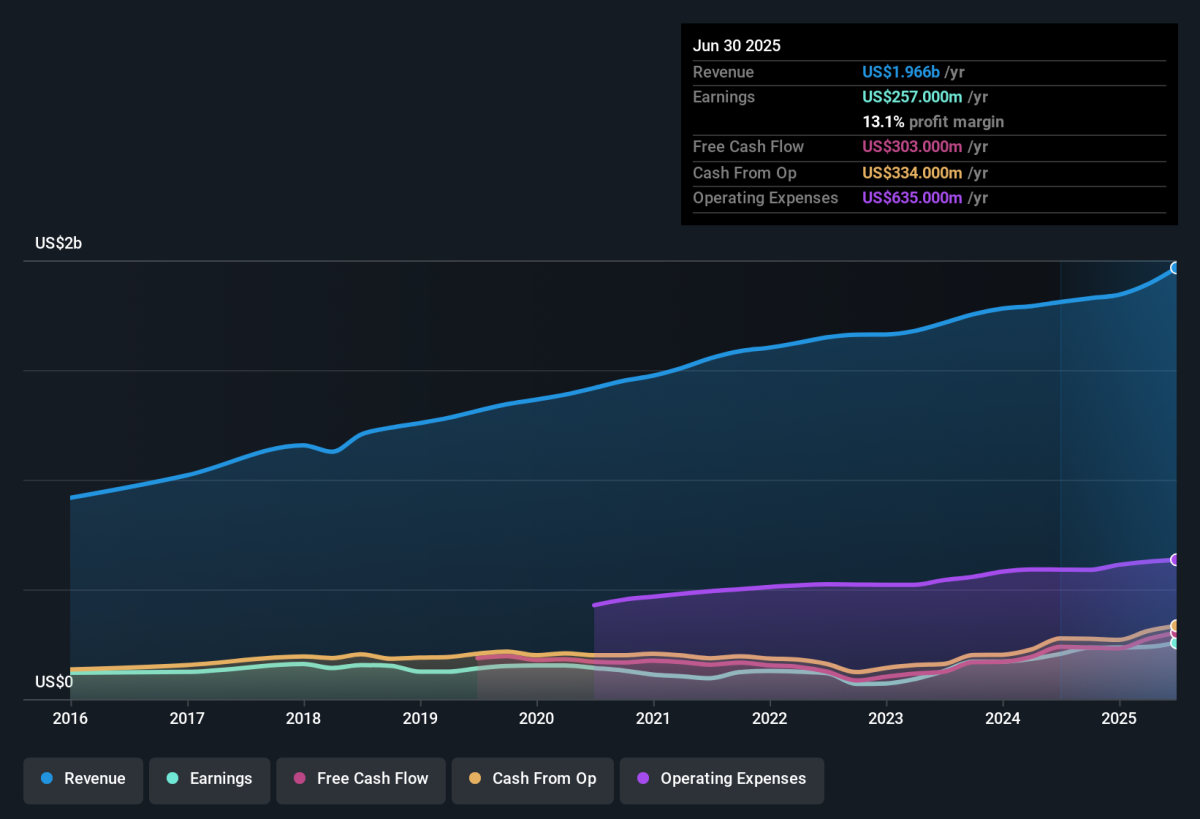The width and height of the screenshot is (1200, 819).
Task: Click the US$257.000m earnings value in tooltip
Action: (x=912, y=97)
